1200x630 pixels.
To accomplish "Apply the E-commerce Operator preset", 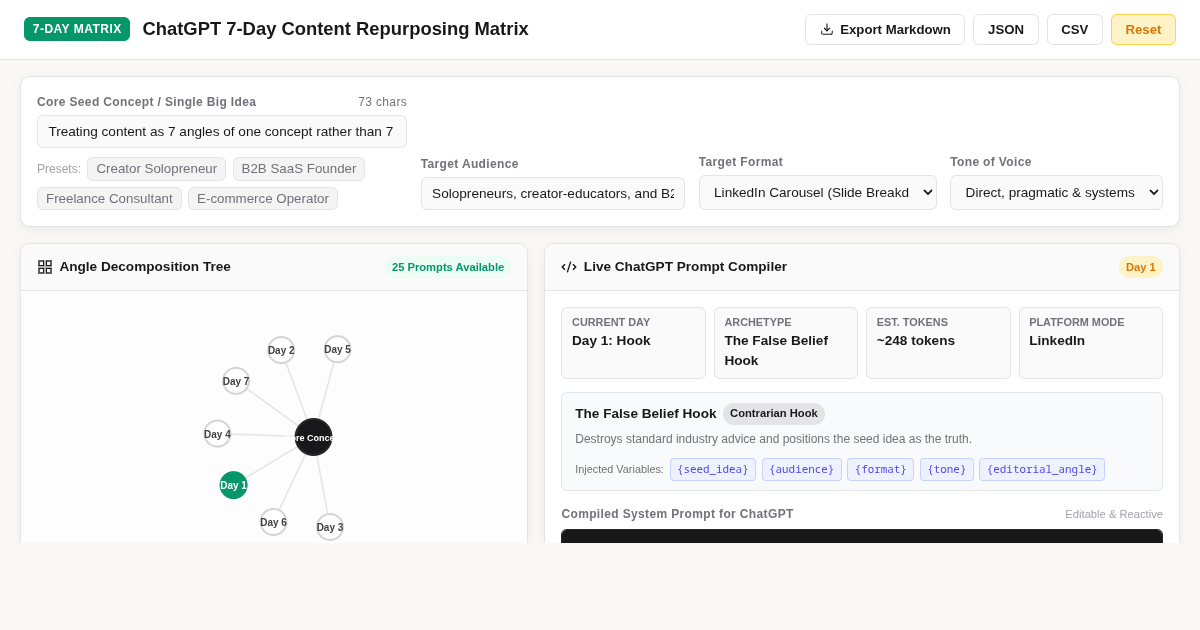I will (263, 199).
